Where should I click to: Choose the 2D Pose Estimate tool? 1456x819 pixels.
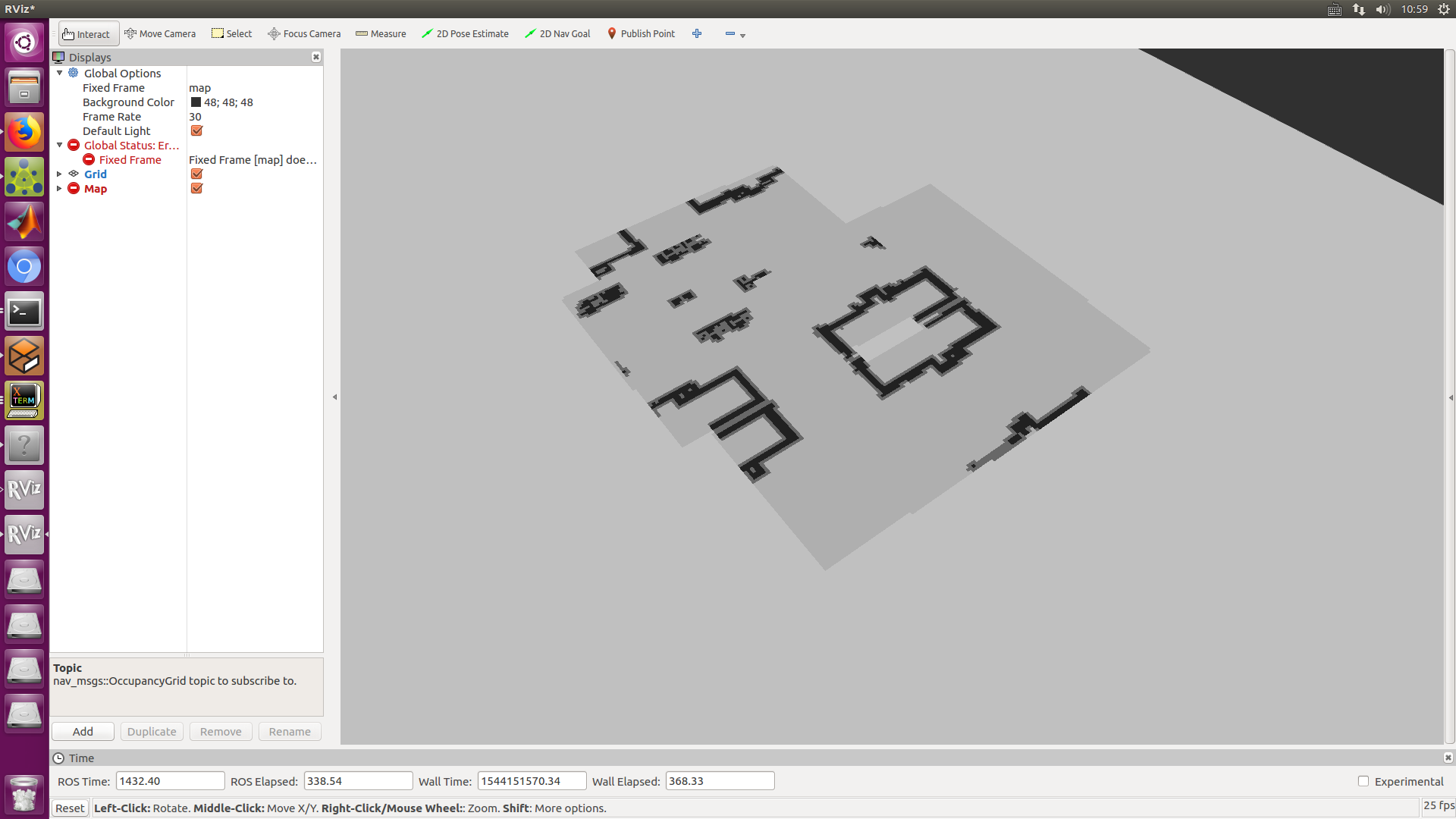pos(465,34)
